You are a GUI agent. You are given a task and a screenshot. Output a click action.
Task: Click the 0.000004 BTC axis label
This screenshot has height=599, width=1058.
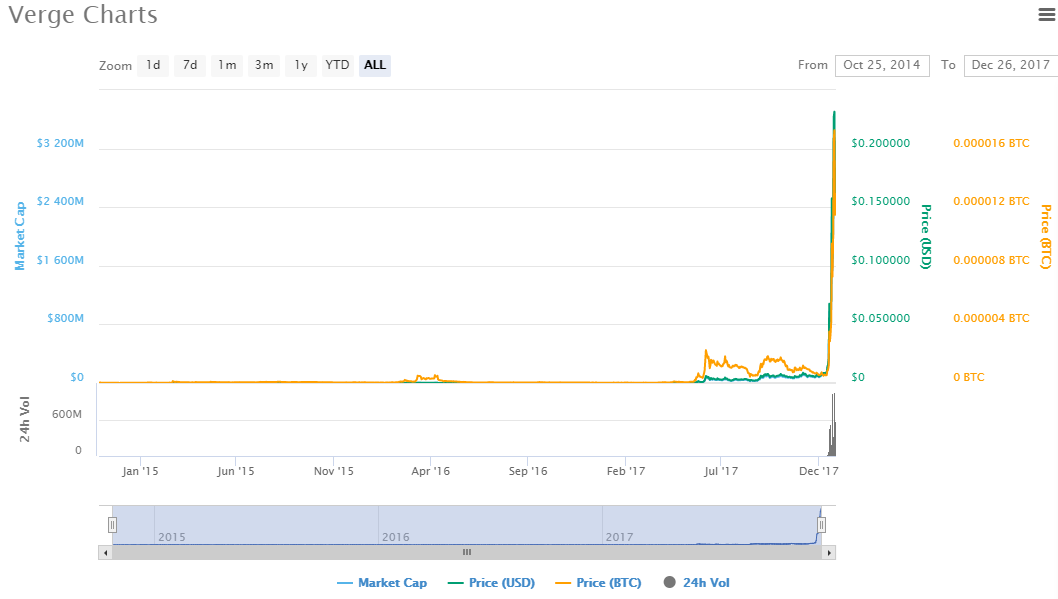991,318
